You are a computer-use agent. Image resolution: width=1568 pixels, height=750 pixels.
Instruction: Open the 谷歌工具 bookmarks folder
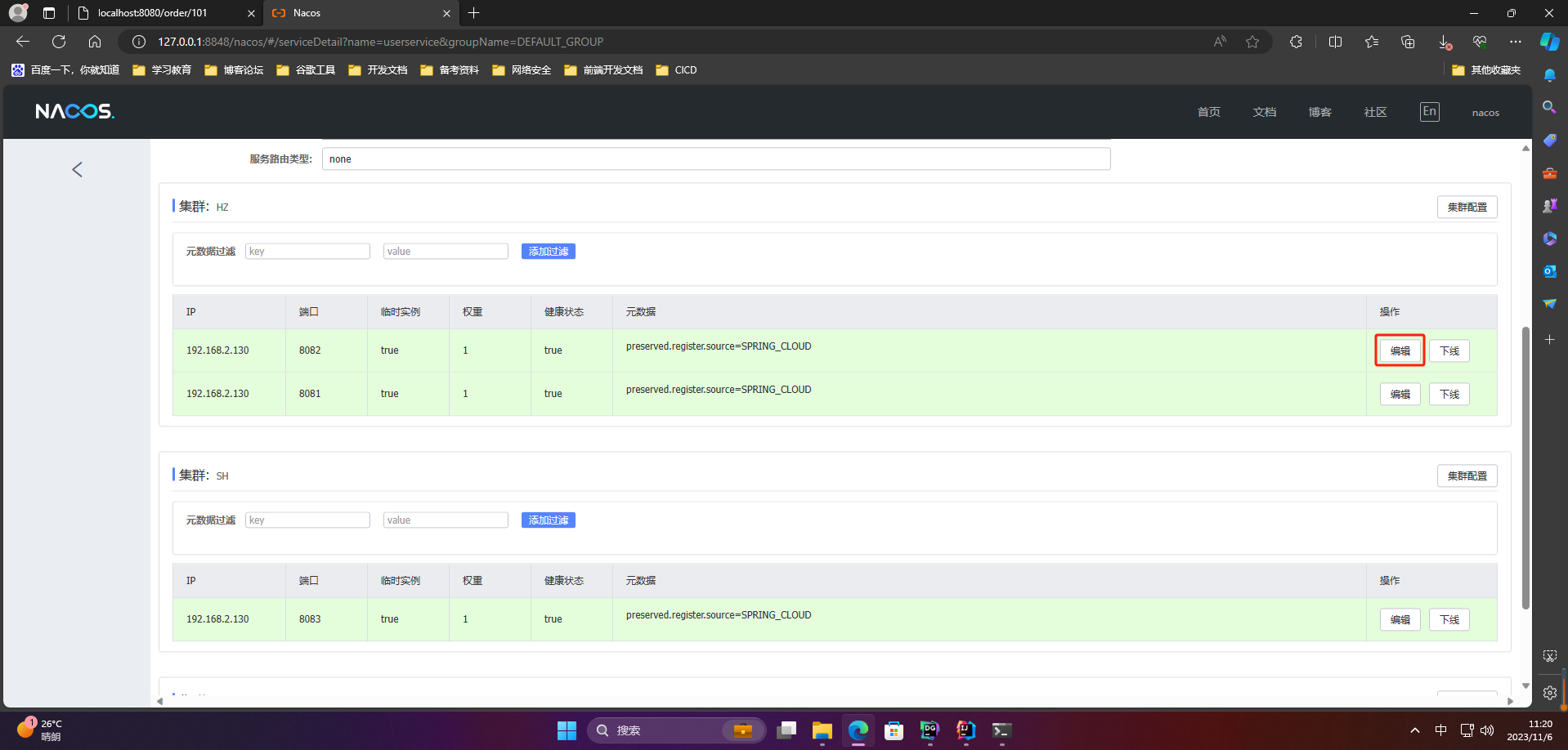coord(306,70)
